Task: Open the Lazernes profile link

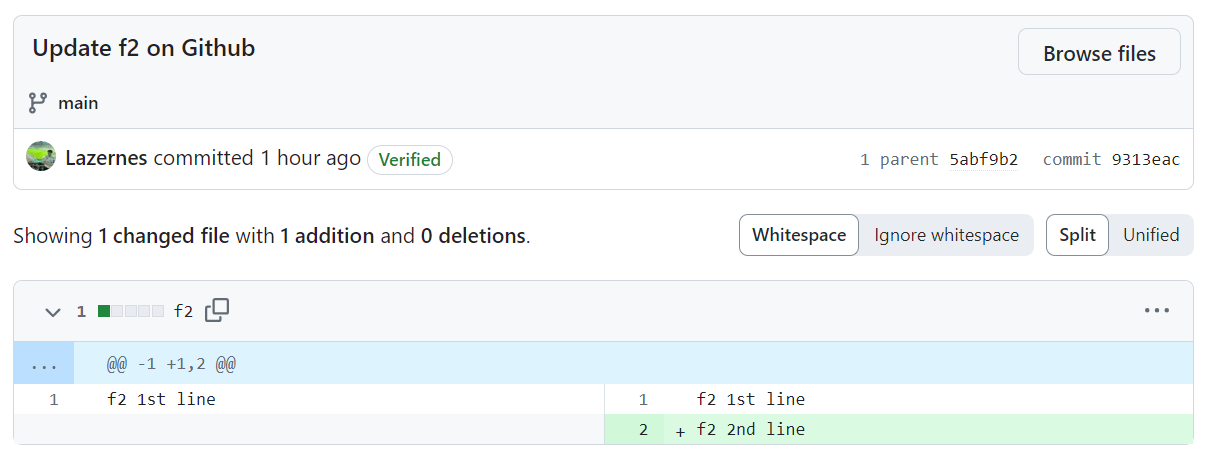Action: click(x=106, y=158)
